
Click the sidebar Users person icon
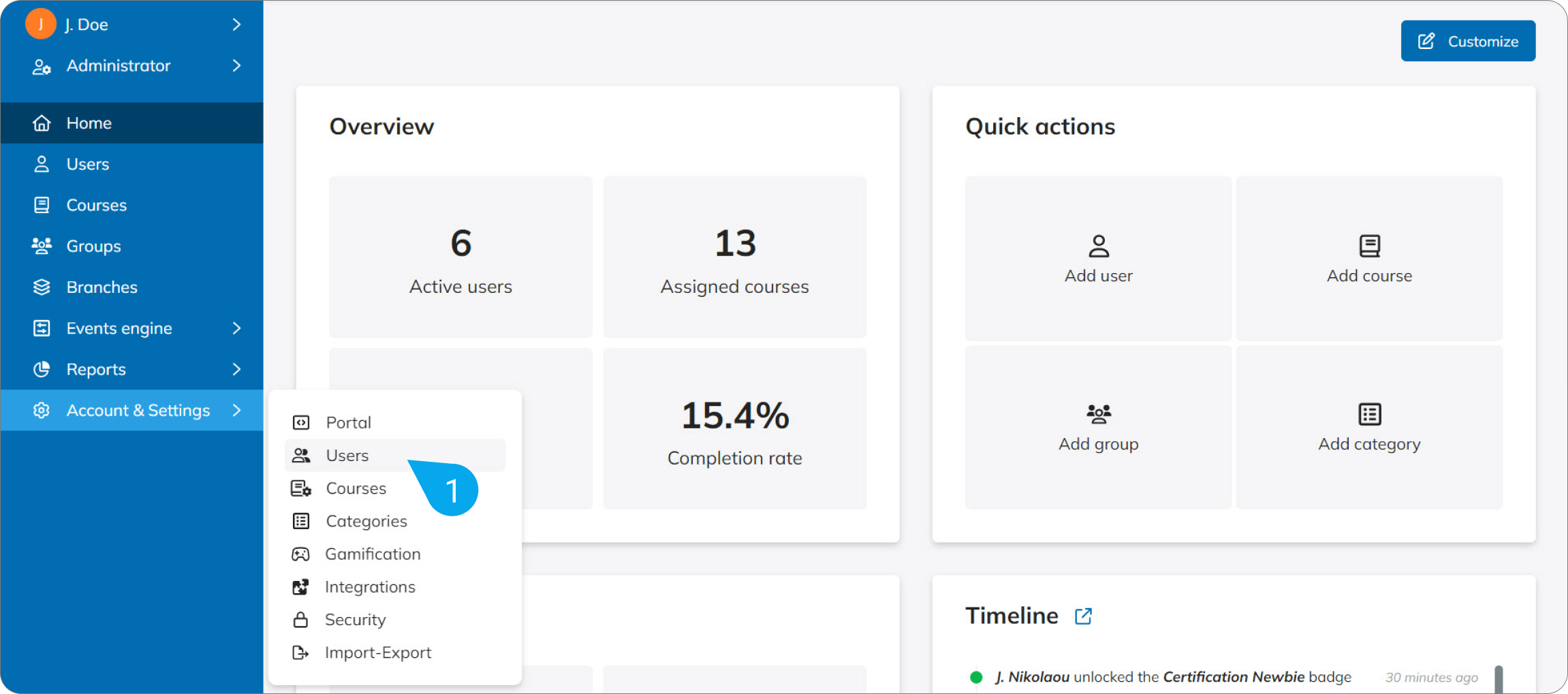click(42, 164)
